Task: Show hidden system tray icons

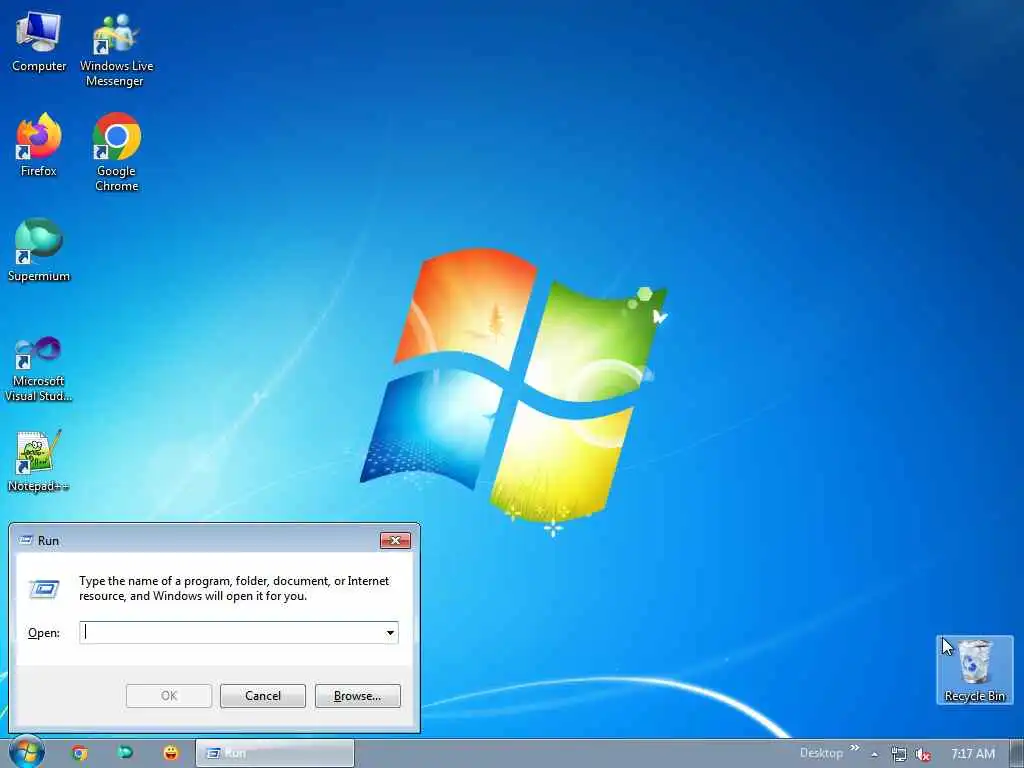Action: click(874, 754)
